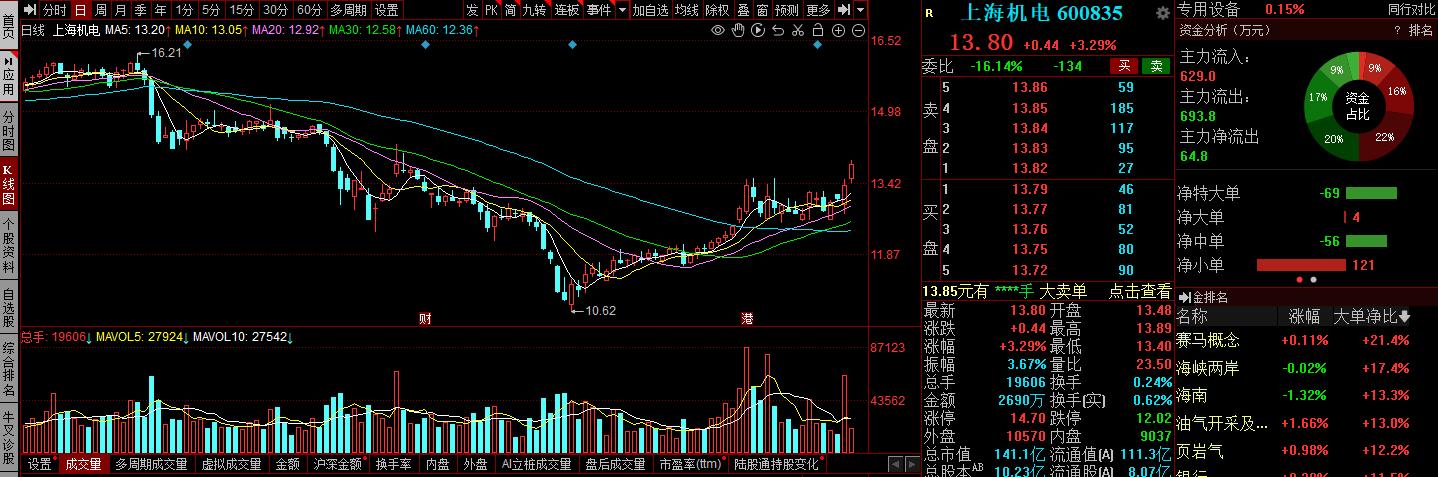Select the 周 weekly period tab
This screenshot has height=477, width=1438.
point(100,10)
